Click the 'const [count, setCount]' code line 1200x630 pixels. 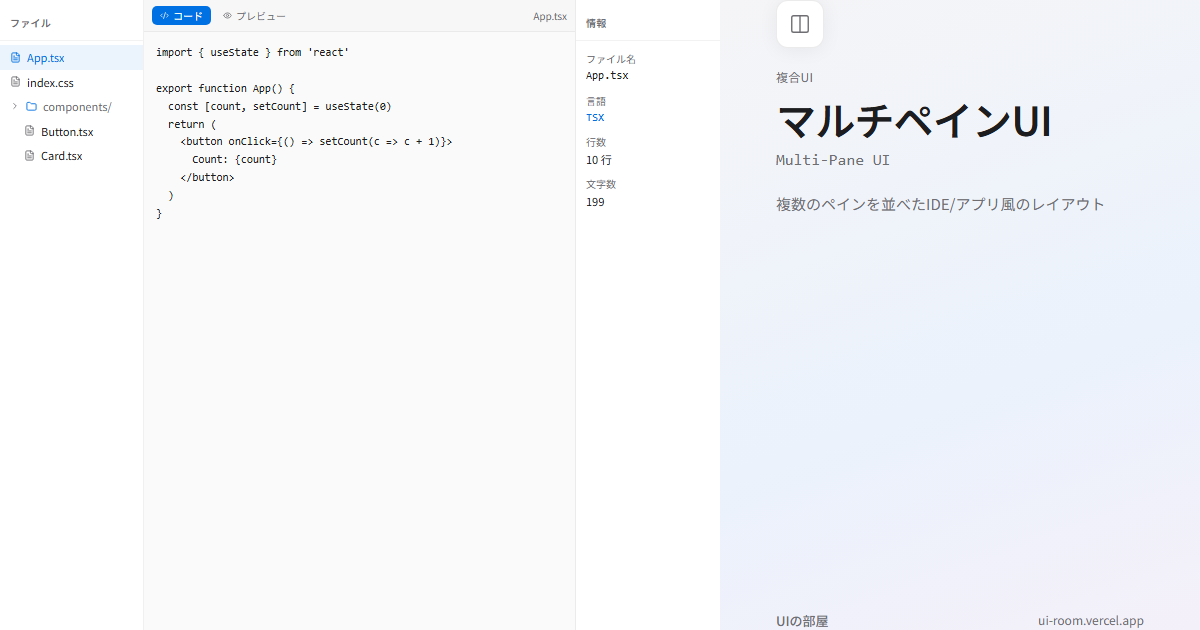280,106
